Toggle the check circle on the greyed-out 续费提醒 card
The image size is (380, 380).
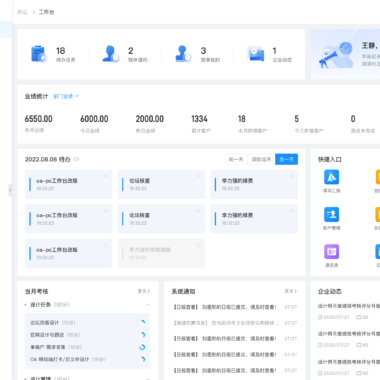(x=198, y=245)
